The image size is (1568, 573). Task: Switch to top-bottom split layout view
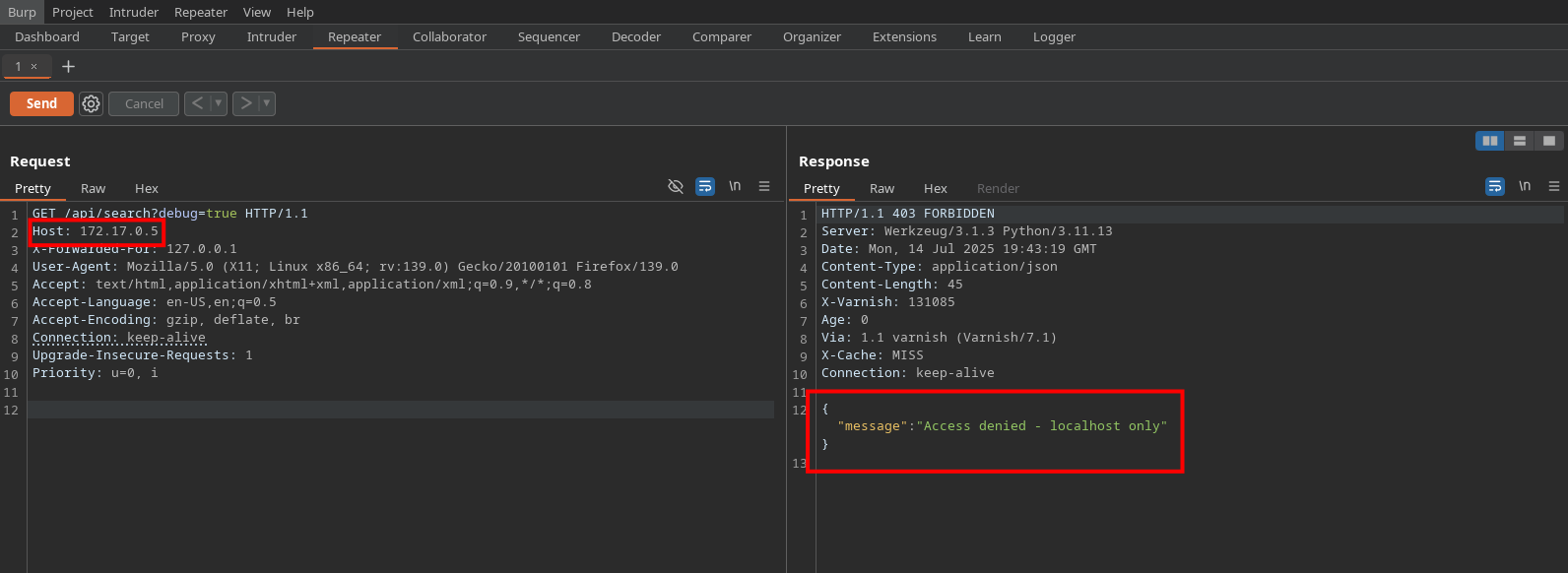pyautogui.click(x=1520, y=141)
